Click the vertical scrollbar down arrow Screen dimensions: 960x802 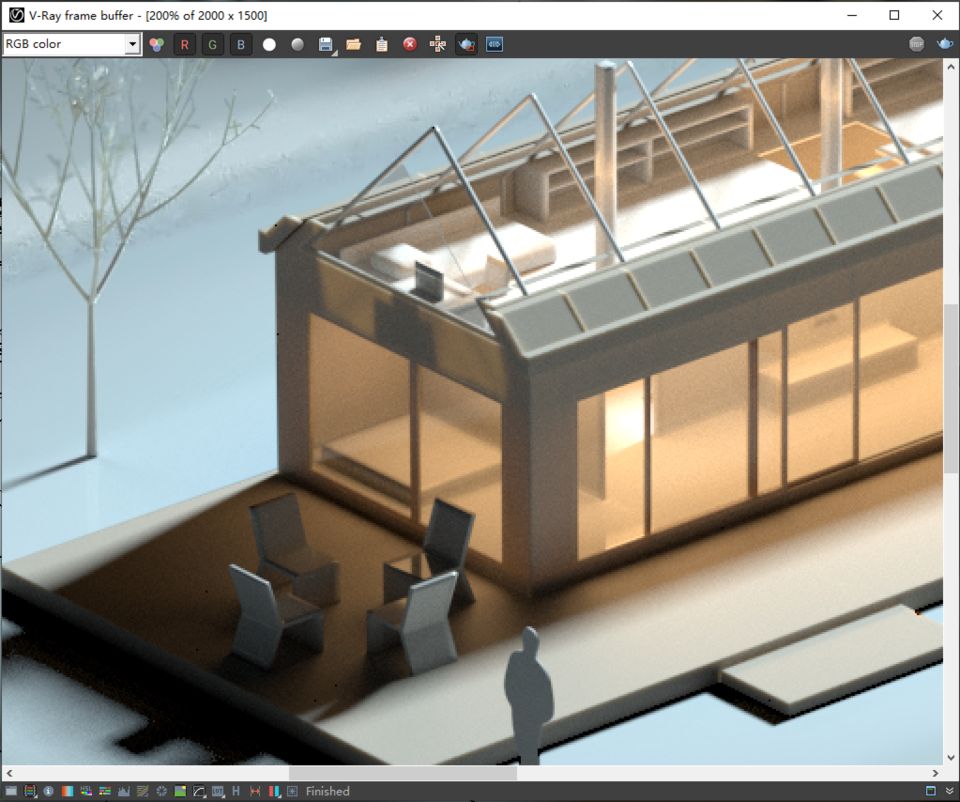click(951, 757)
